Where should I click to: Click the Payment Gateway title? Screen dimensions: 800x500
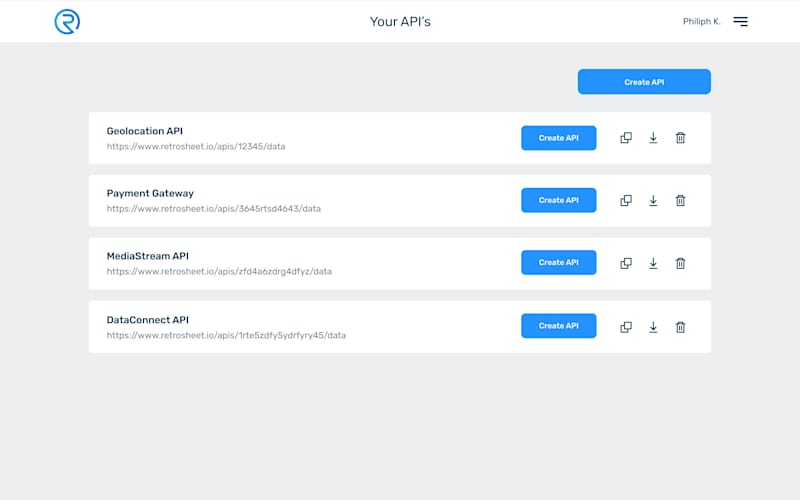point(150,193)
